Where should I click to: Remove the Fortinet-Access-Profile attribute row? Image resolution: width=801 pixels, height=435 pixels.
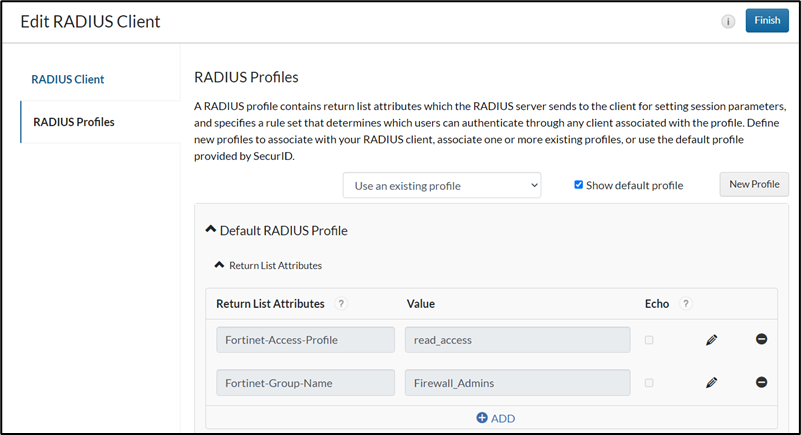coord(761,340)
